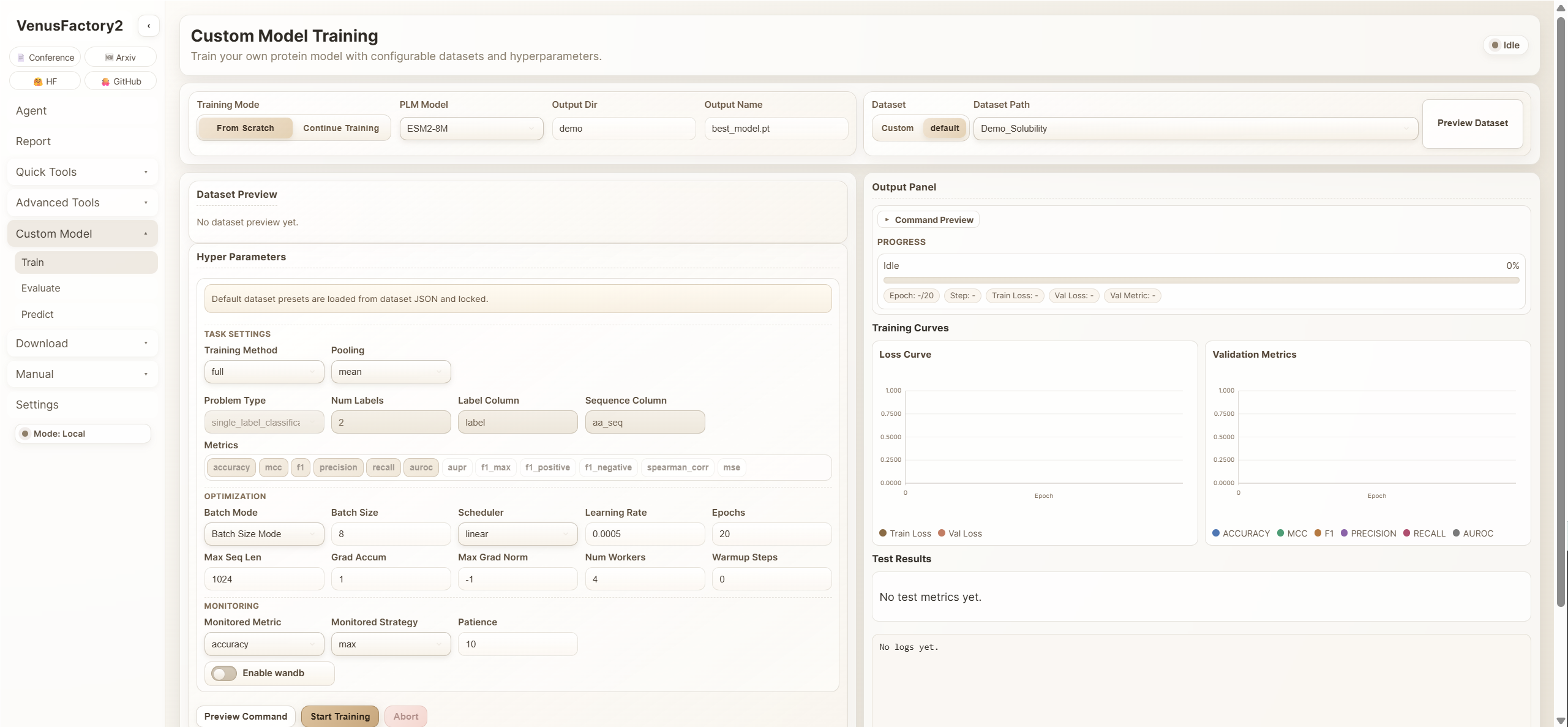Image resolution: width=1568 pixels, height=727 pixels.
Task: Click the Start Training button
Action: click(340, 716)
